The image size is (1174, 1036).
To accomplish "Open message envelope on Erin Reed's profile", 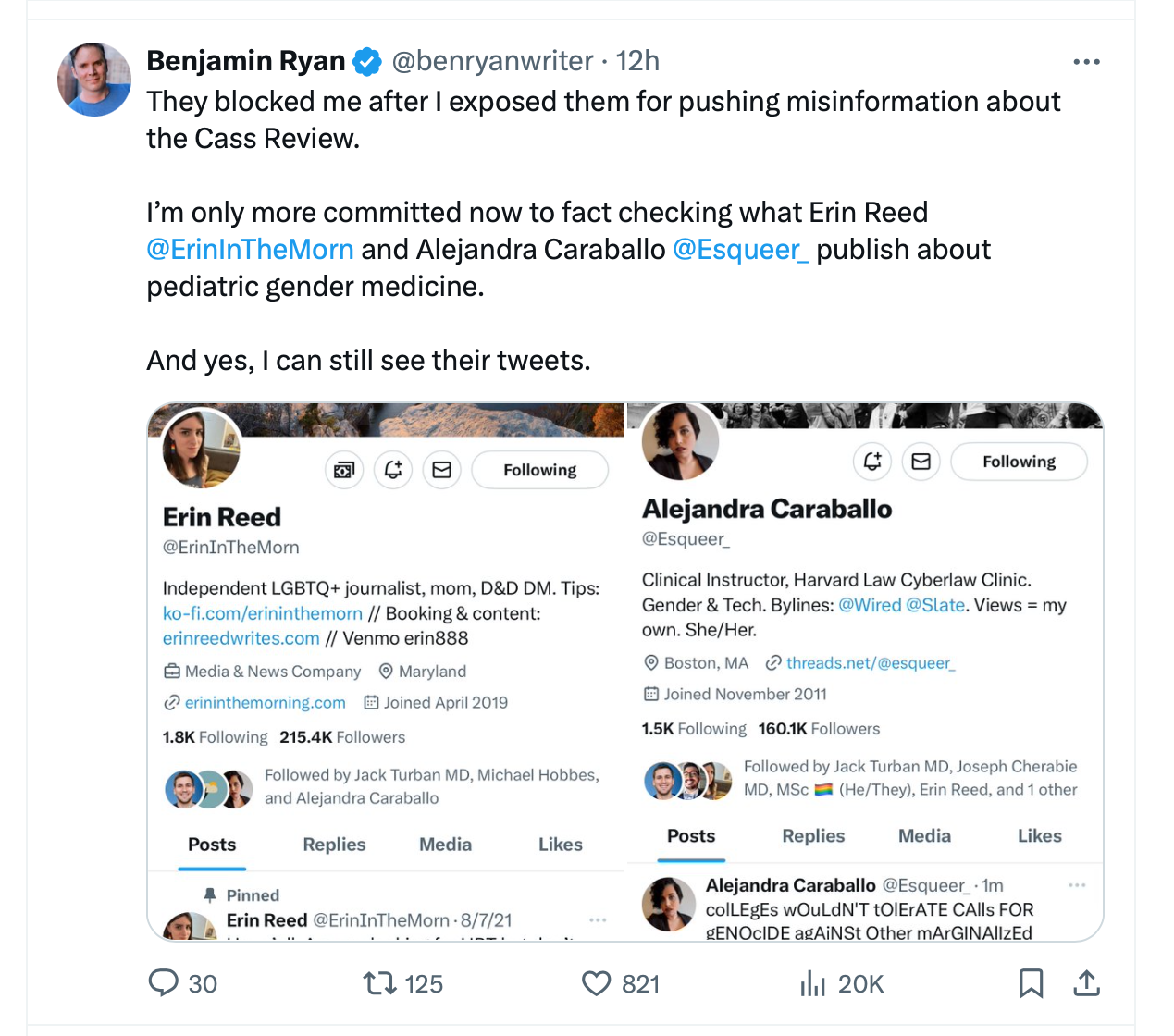I will point(442,470).
